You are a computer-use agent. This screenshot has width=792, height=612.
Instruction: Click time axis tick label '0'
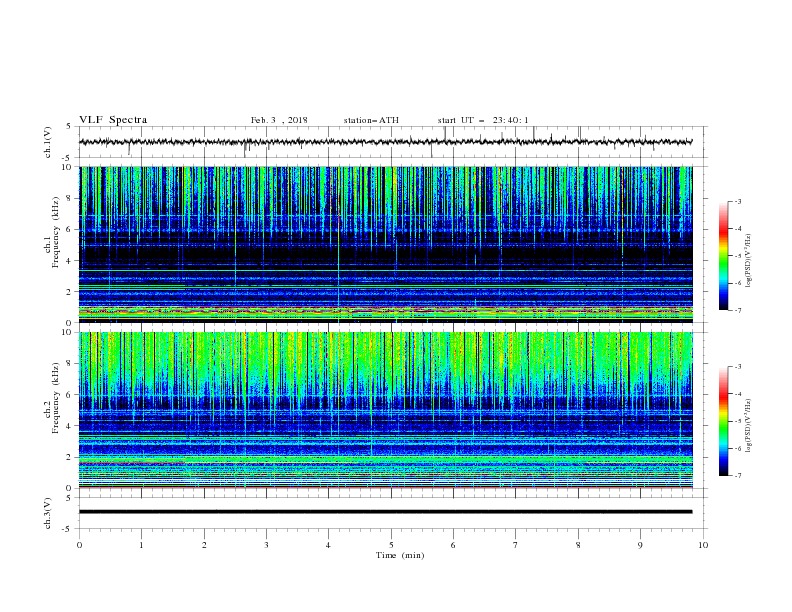point(79,545)
